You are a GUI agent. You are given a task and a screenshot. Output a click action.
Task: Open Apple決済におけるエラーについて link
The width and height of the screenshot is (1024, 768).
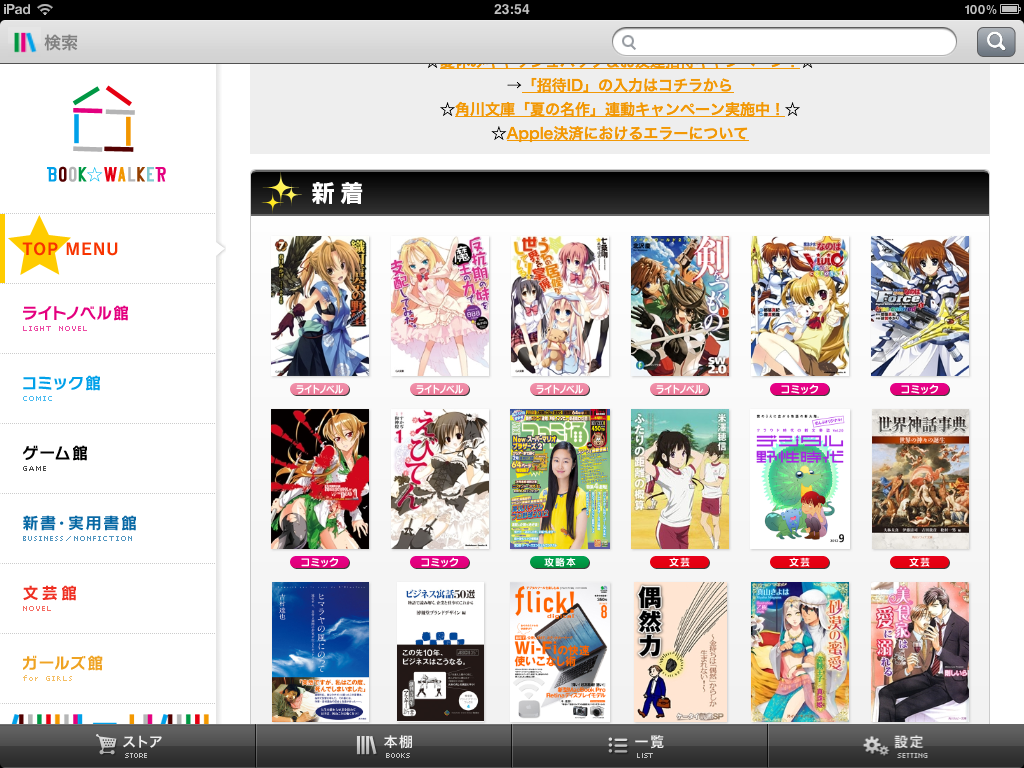click(627, 133)
